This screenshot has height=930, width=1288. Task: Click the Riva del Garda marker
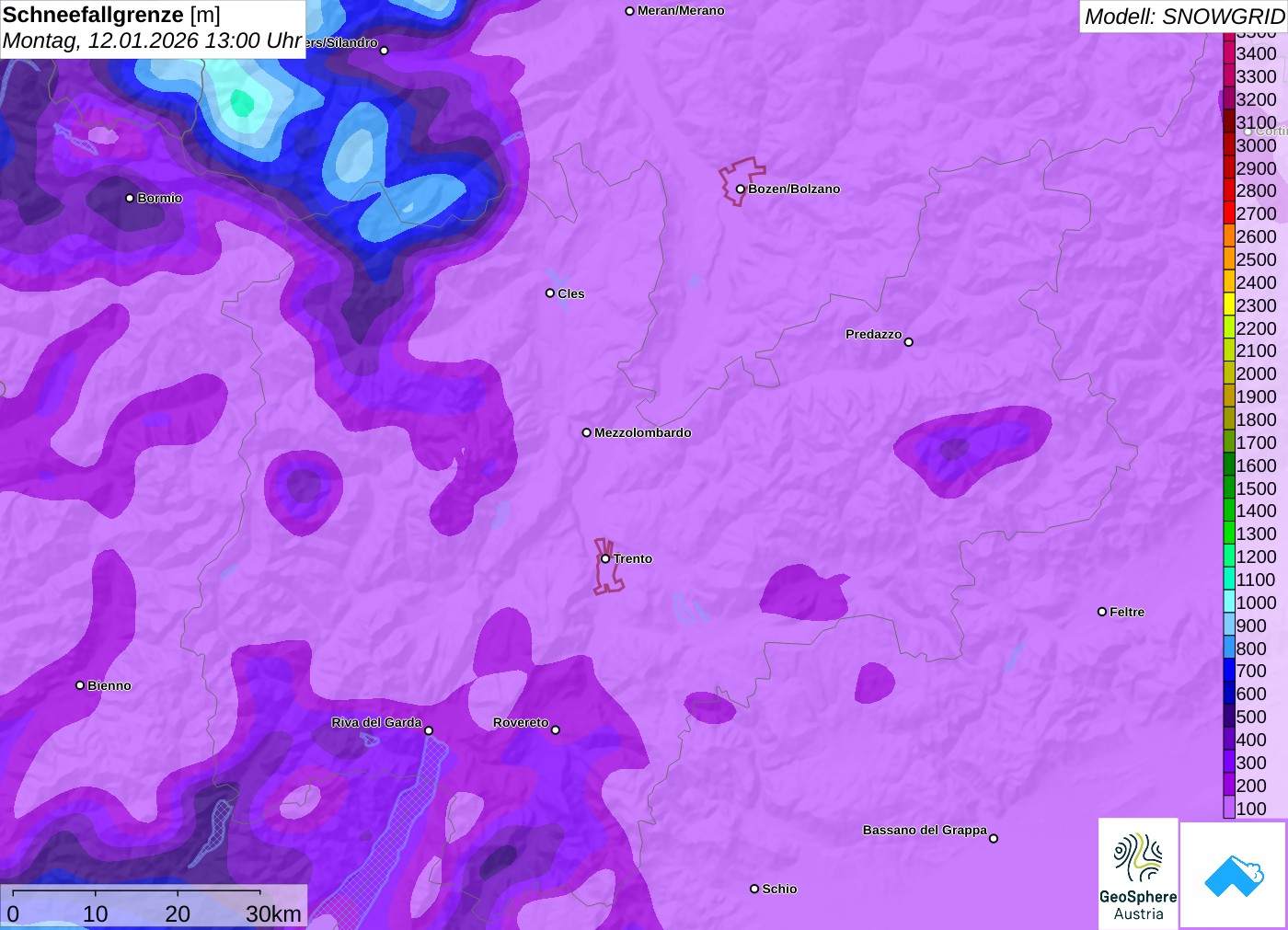pyautogui.click(x=429, y=730)
